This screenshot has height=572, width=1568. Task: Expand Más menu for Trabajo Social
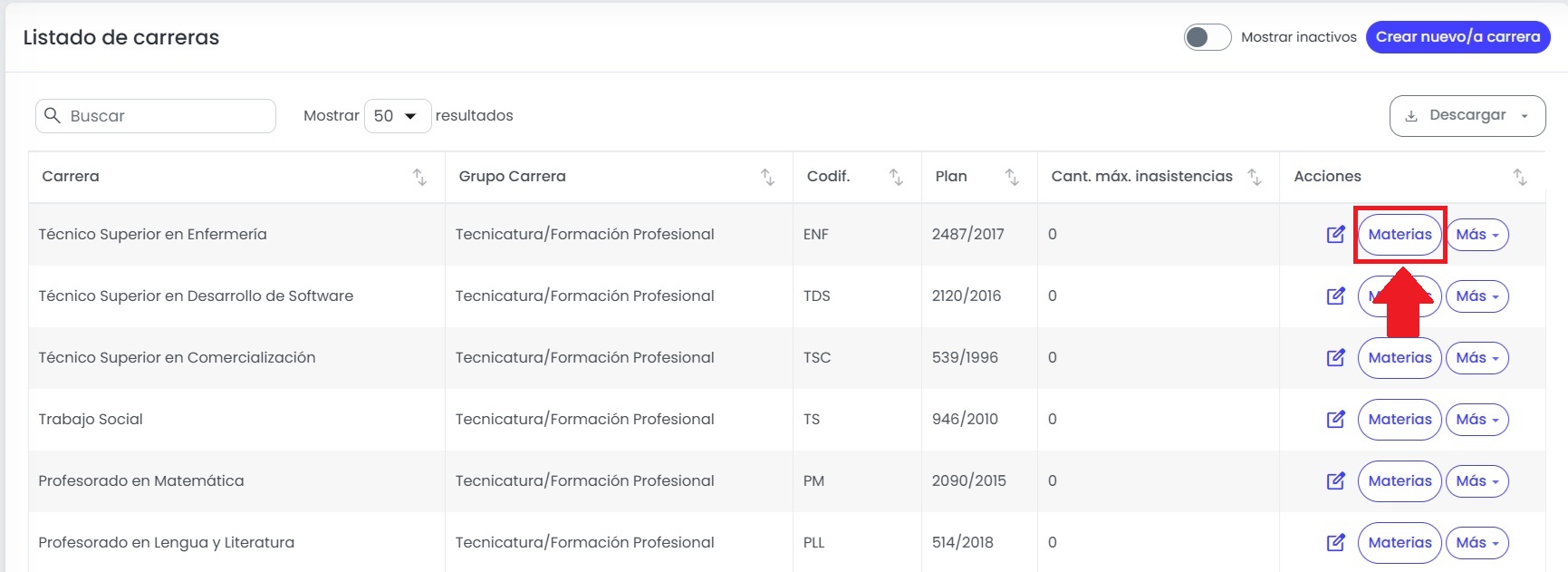tap(1477, 420)
